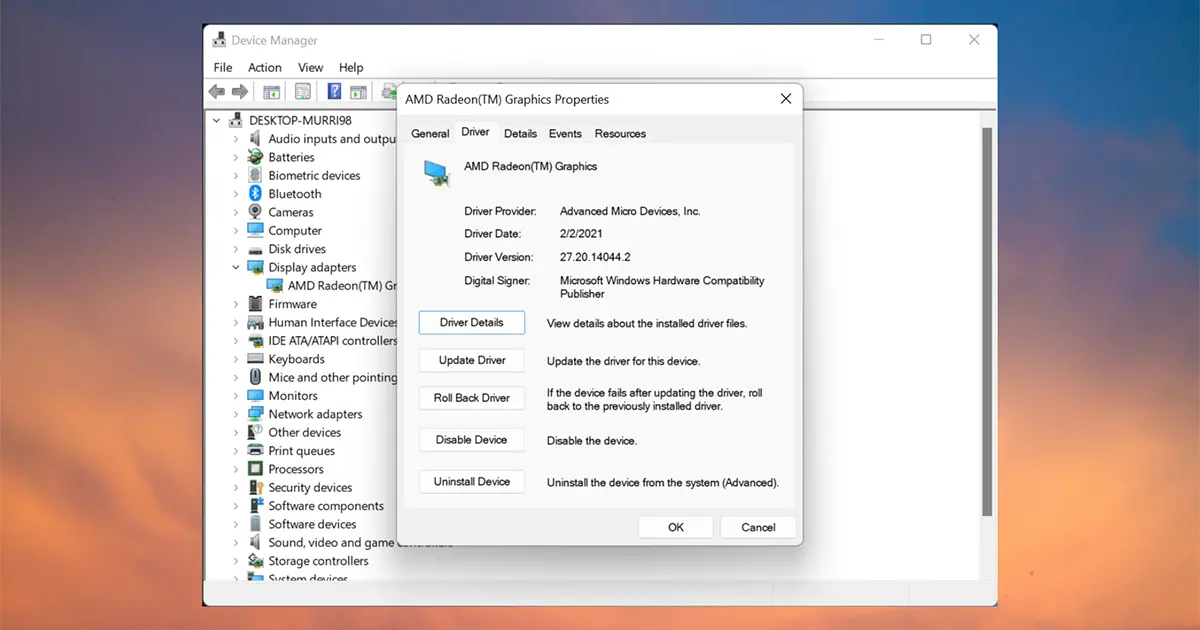Collapse the DESKTOP-MURRI98 root node
This screenshot has height=630, width=1200.
click(218, 120)
